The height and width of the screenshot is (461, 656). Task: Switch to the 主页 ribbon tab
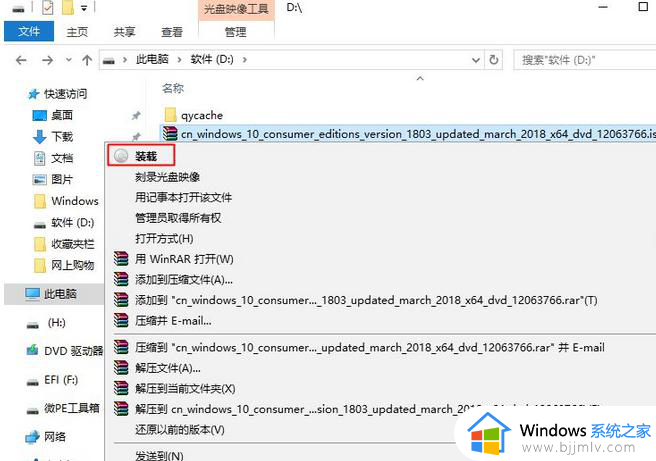pyautogui.click(x=77, y=32)
